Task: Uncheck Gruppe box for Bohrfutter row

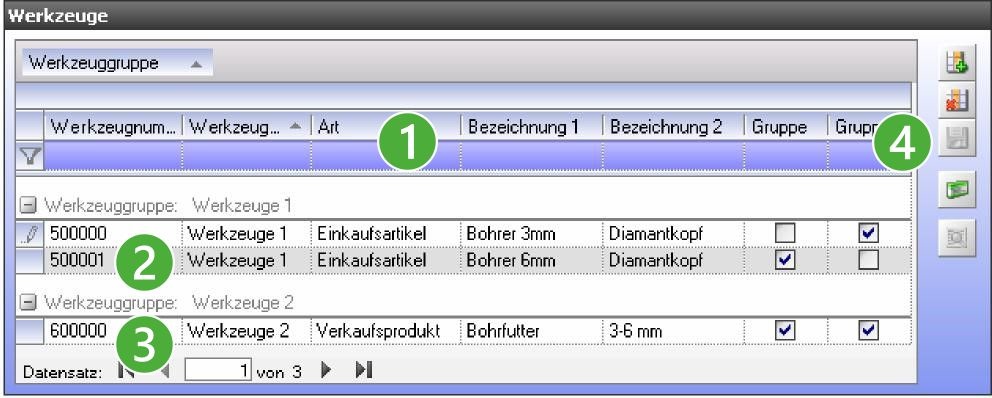Action: click(x=785, y=330)
